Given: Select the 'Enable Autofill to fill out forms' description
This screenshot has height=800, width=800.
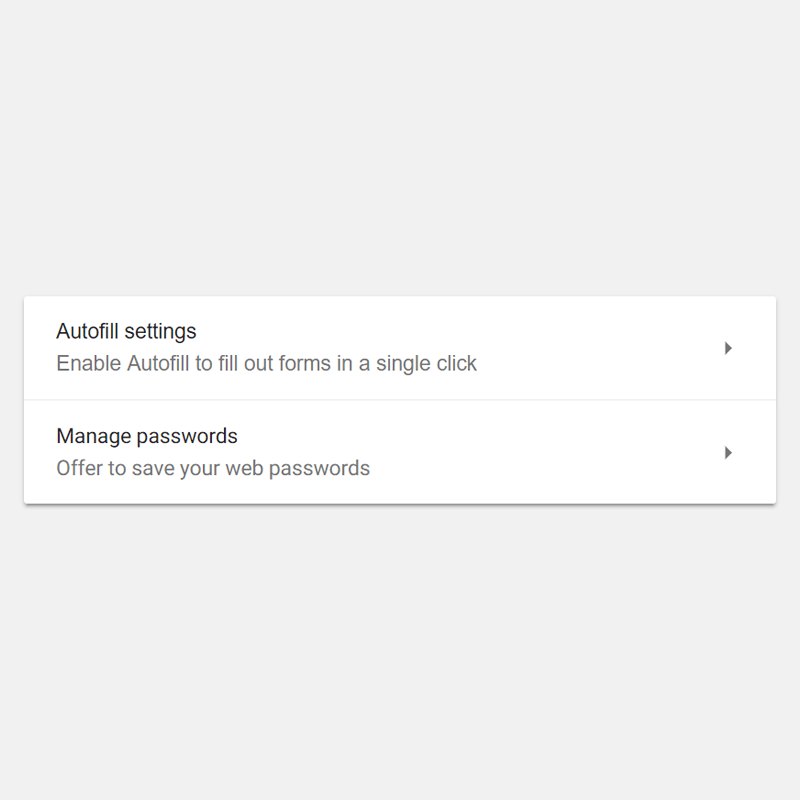Looking at the screenshot, I should pyautogui.click(x=266, y=363).
